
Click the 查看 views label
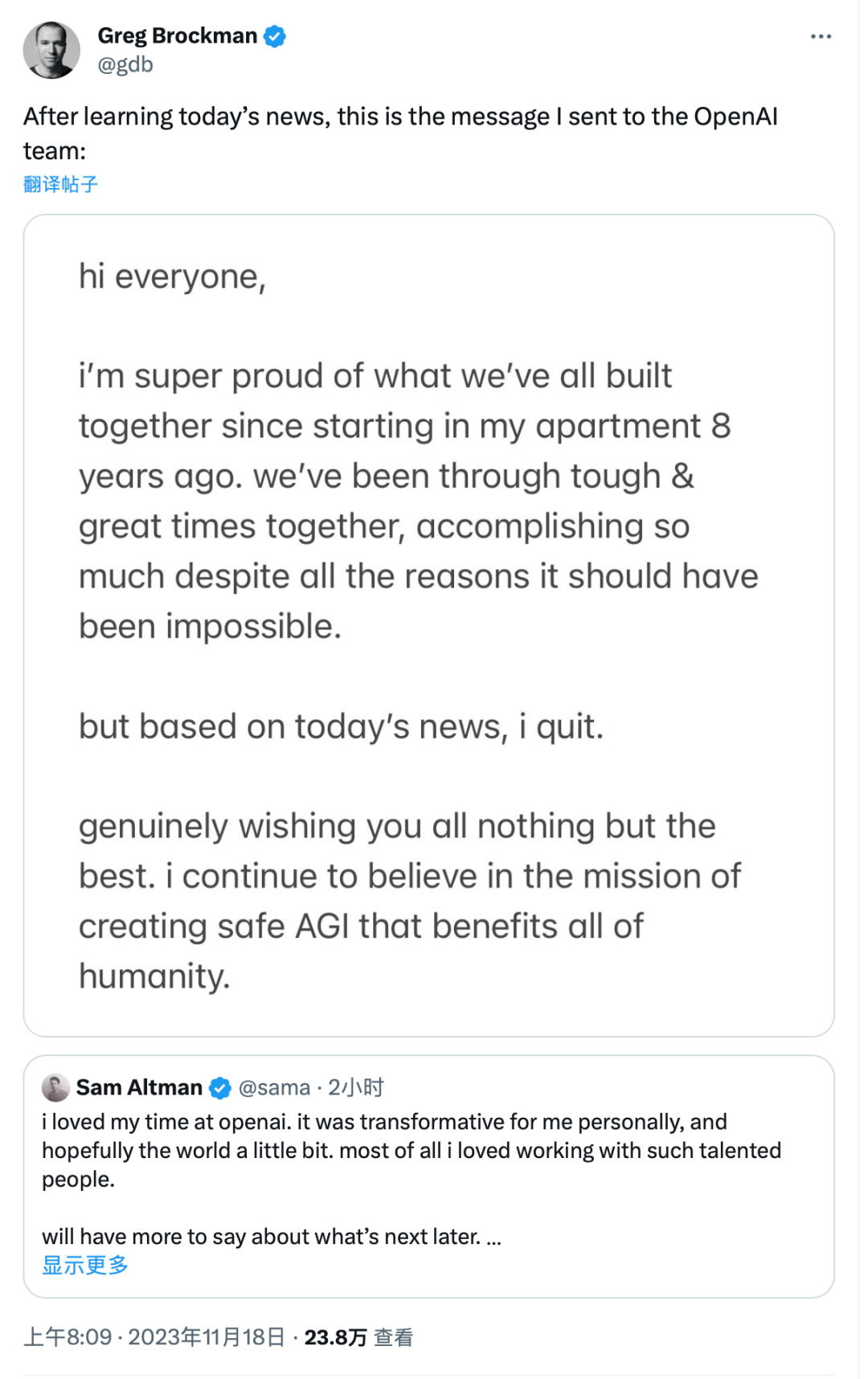point(394,1337)
